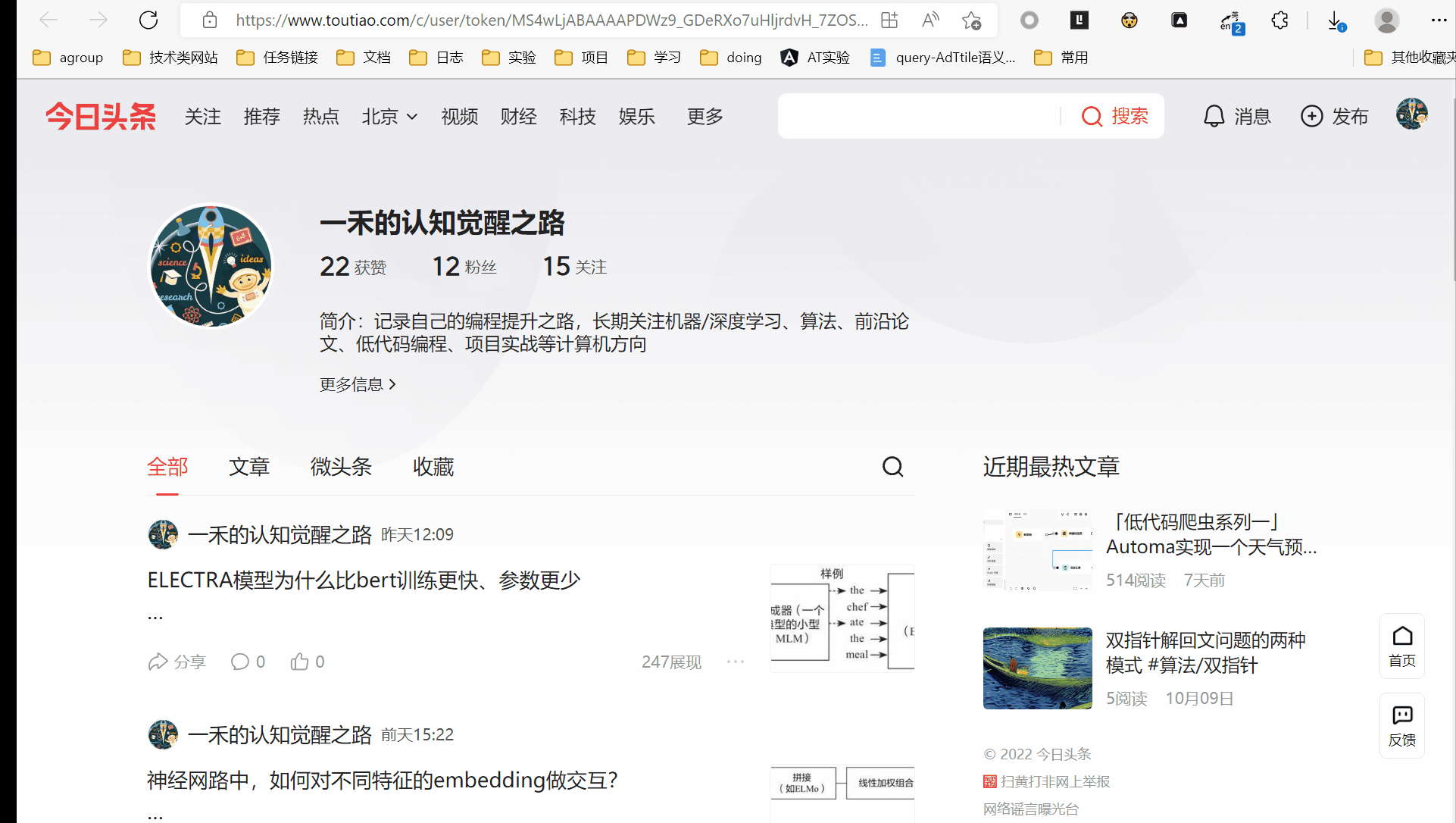Open user avatar in Toutiao header
1456x823 pixels.
point(1411,114)
